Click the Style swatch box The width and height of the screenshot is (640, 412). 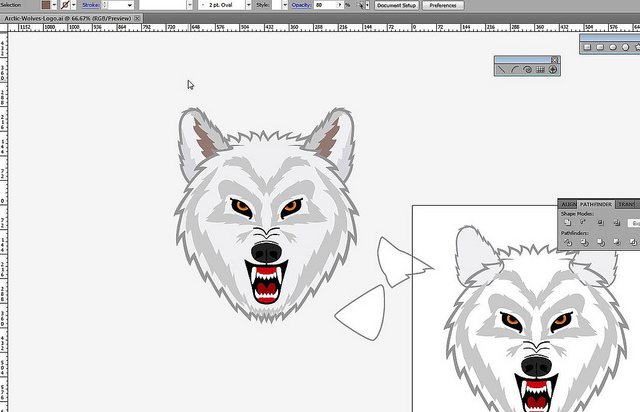[276, 5]
